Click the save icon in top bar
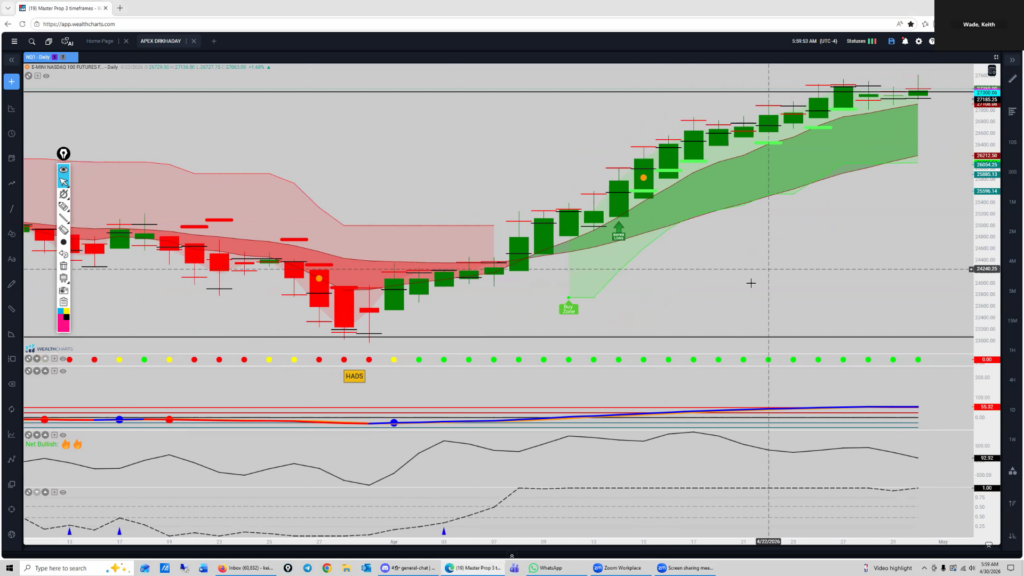1024x576 pixels. tap(891, 41)
